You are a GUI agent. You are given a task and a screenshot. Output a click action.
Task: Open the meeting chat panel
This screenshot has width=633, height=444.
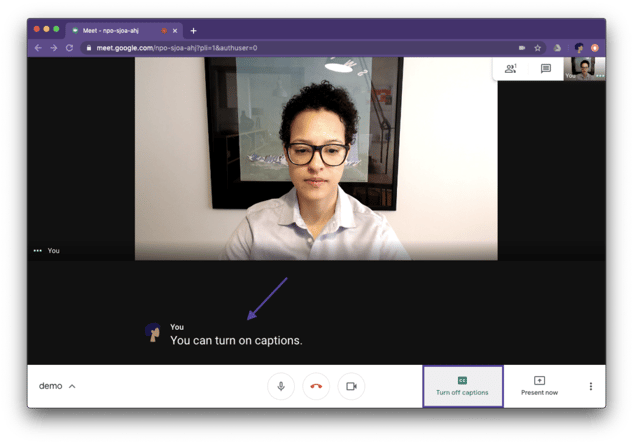pos(546,69)
